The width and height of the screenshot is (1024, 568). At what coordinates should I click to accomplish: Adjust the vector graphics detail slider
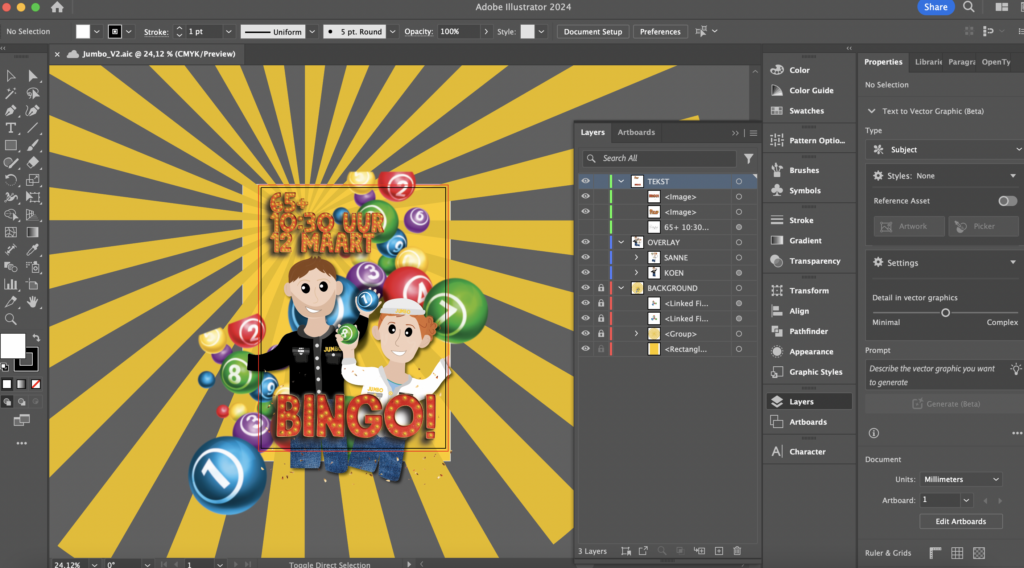945,313
